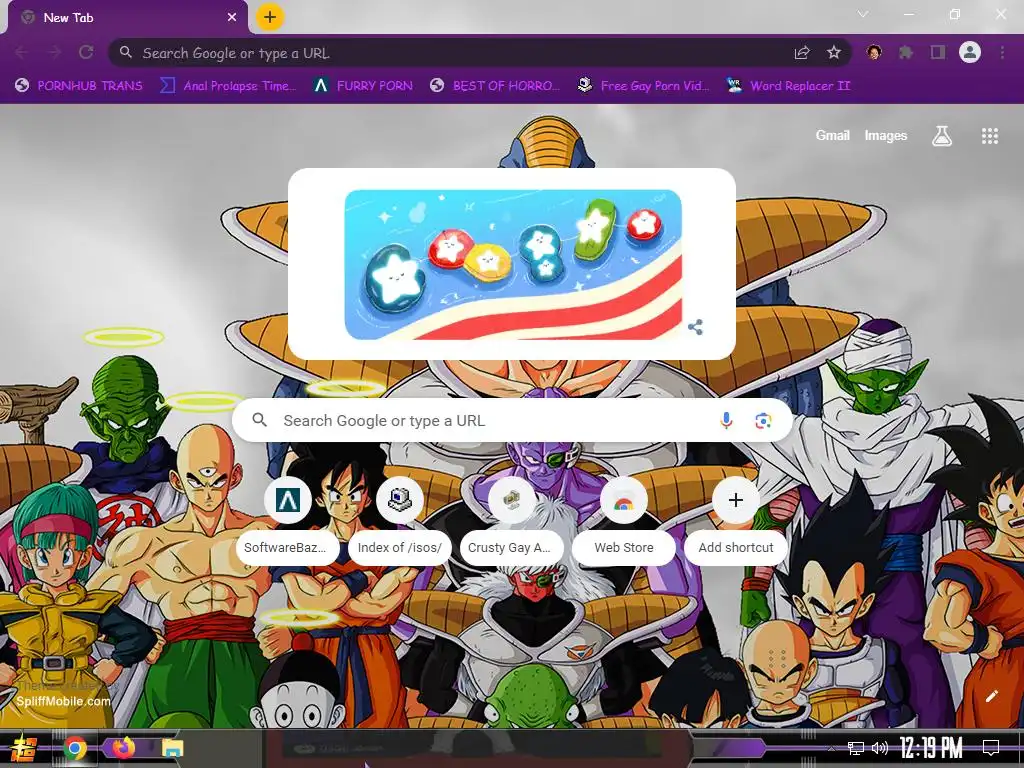The height and width of the screenshot is (768, 1024).
Task: Share the Google Doodle
Action: 696,327
